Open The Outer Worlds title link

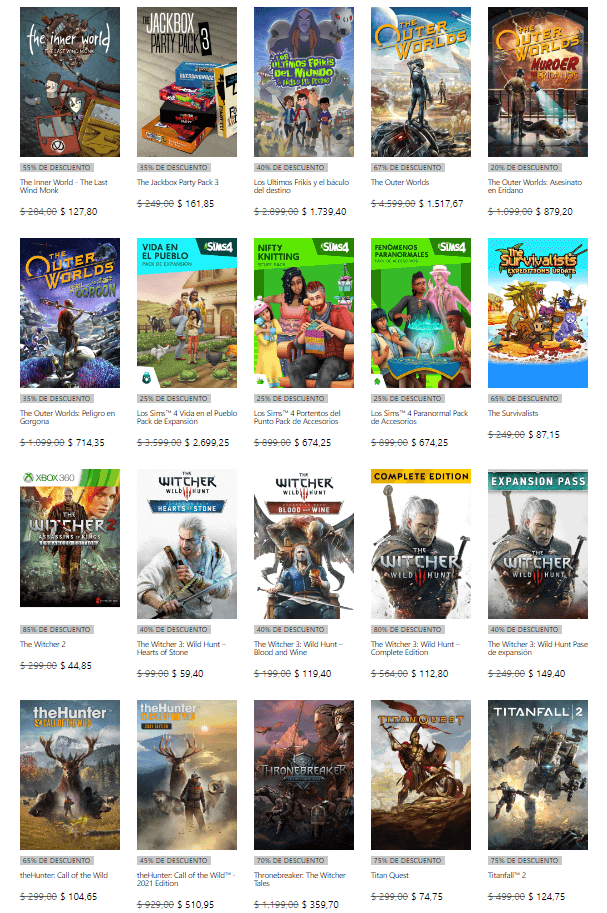tap(400, 182)
